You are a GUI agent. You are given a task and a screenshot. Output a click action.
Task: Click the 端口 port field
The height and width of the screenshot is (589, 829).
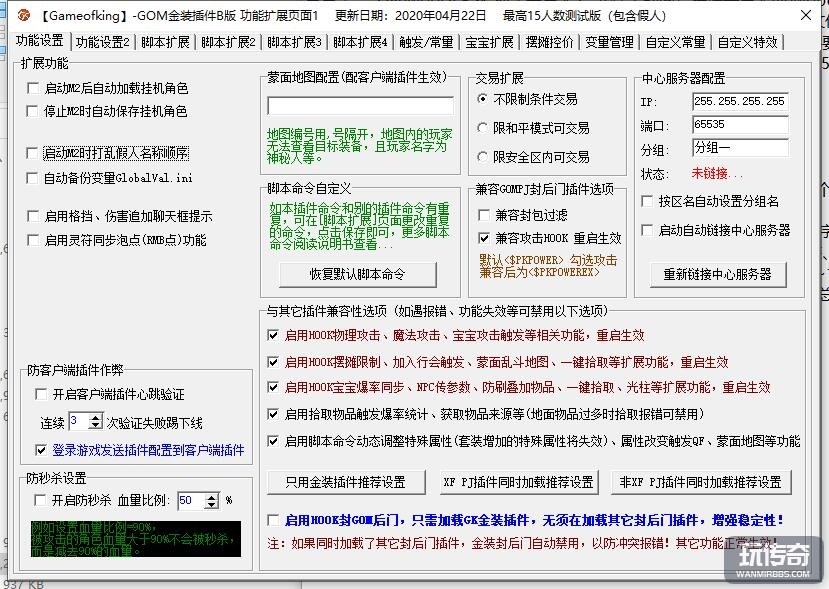click(740, 125)
